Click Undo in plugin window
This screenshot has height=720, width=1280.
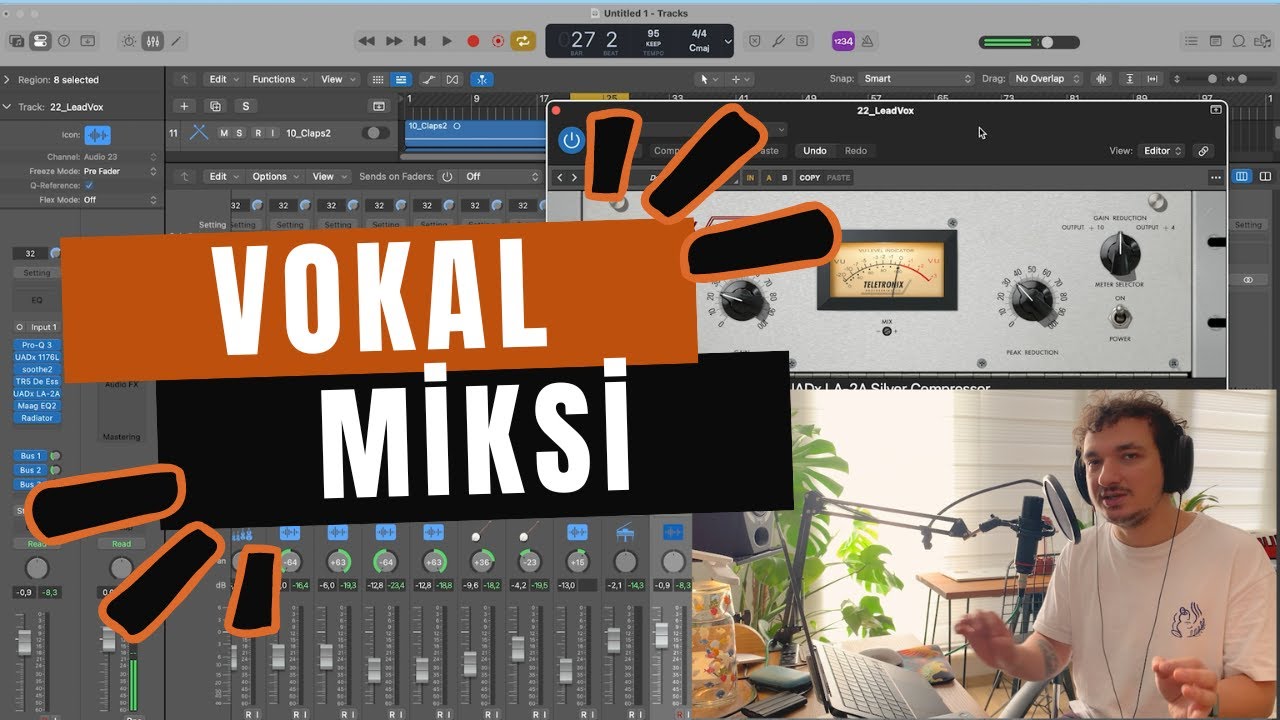click(815, 151)
